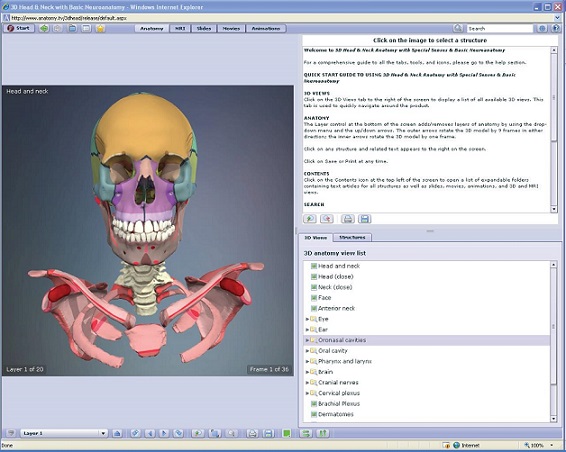The image size is (566, 452).
Task: Open the Layer 1 dropdown
Action: point(64,433)
